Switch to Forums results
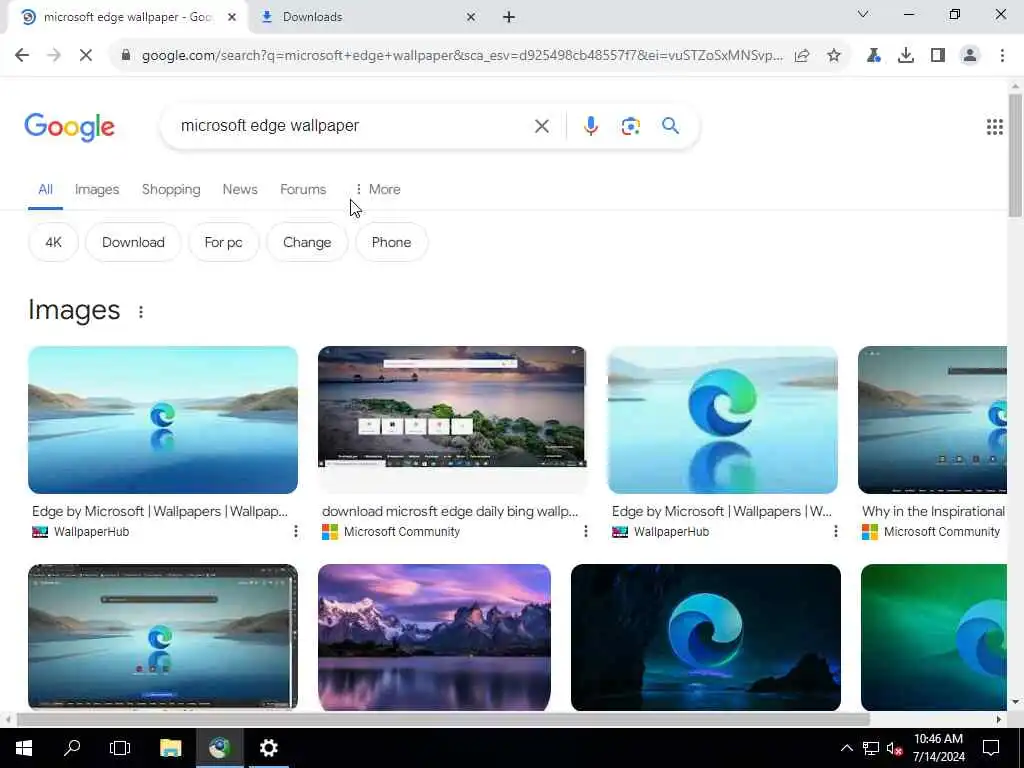Screen dimensions: 1024x768 click(303, 189)
